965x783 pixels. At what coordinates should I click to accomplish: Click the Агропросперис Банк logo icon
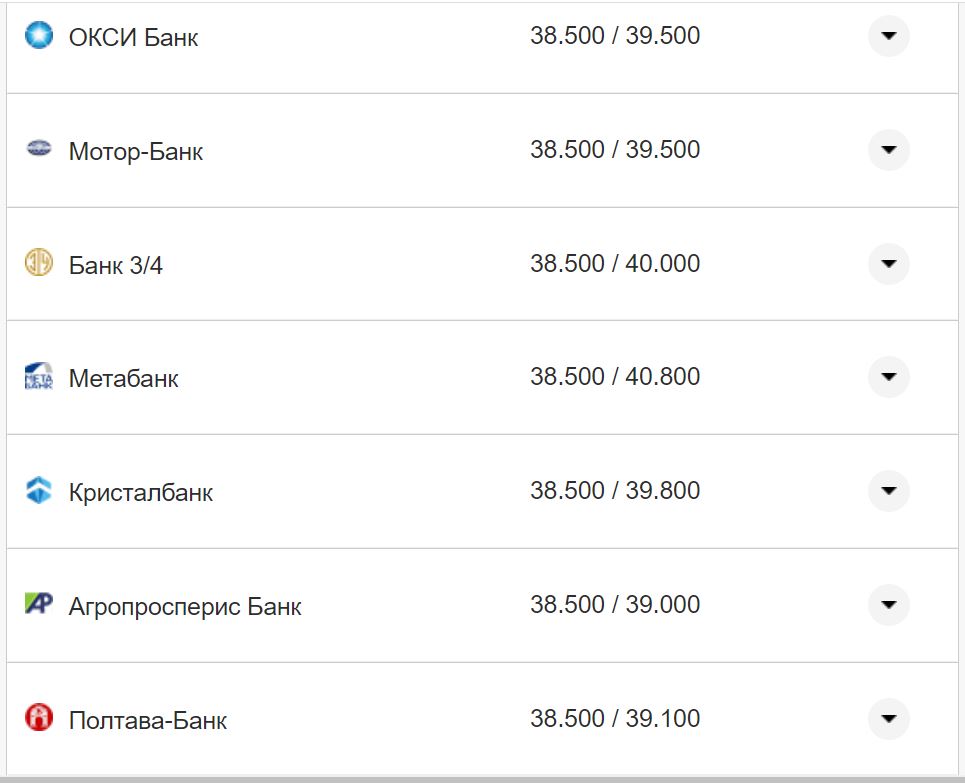pyautogui.click(x=38, y=605)
